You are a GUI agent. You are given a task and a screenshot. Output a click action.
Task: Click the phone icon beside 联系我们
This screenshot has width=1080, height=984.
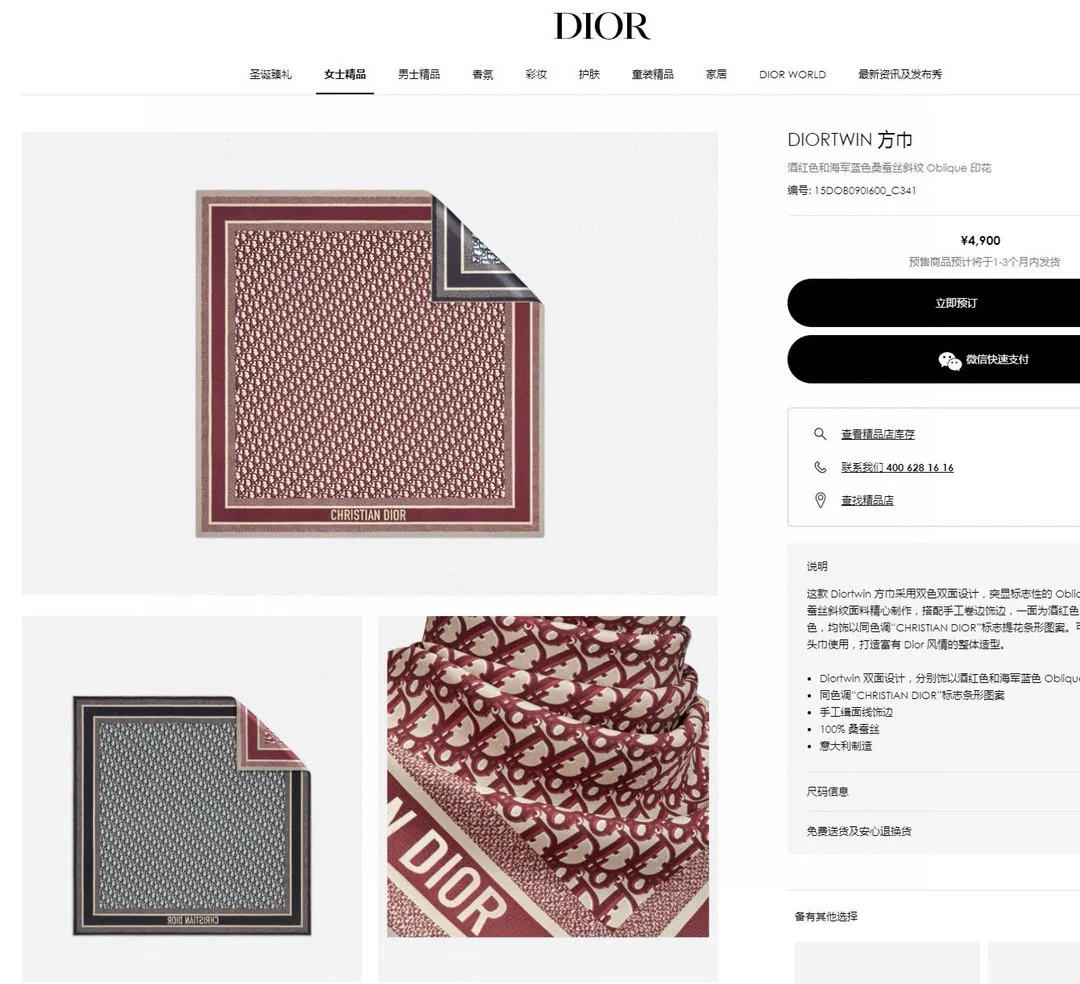pos(820,467)
